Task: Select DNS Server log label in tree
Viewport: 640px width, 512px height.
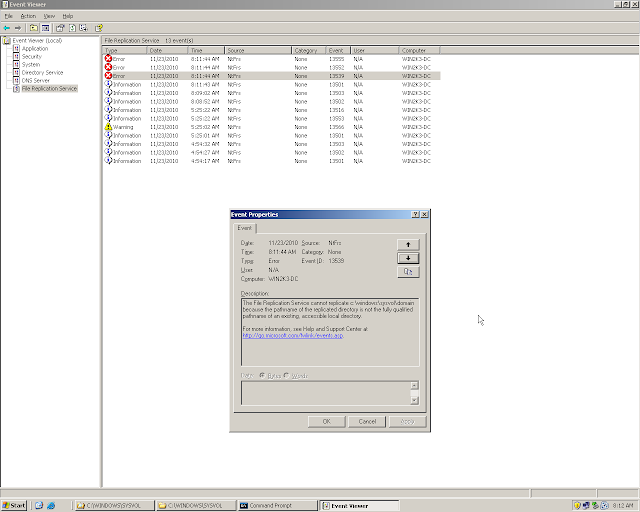Action: (36, 80)
